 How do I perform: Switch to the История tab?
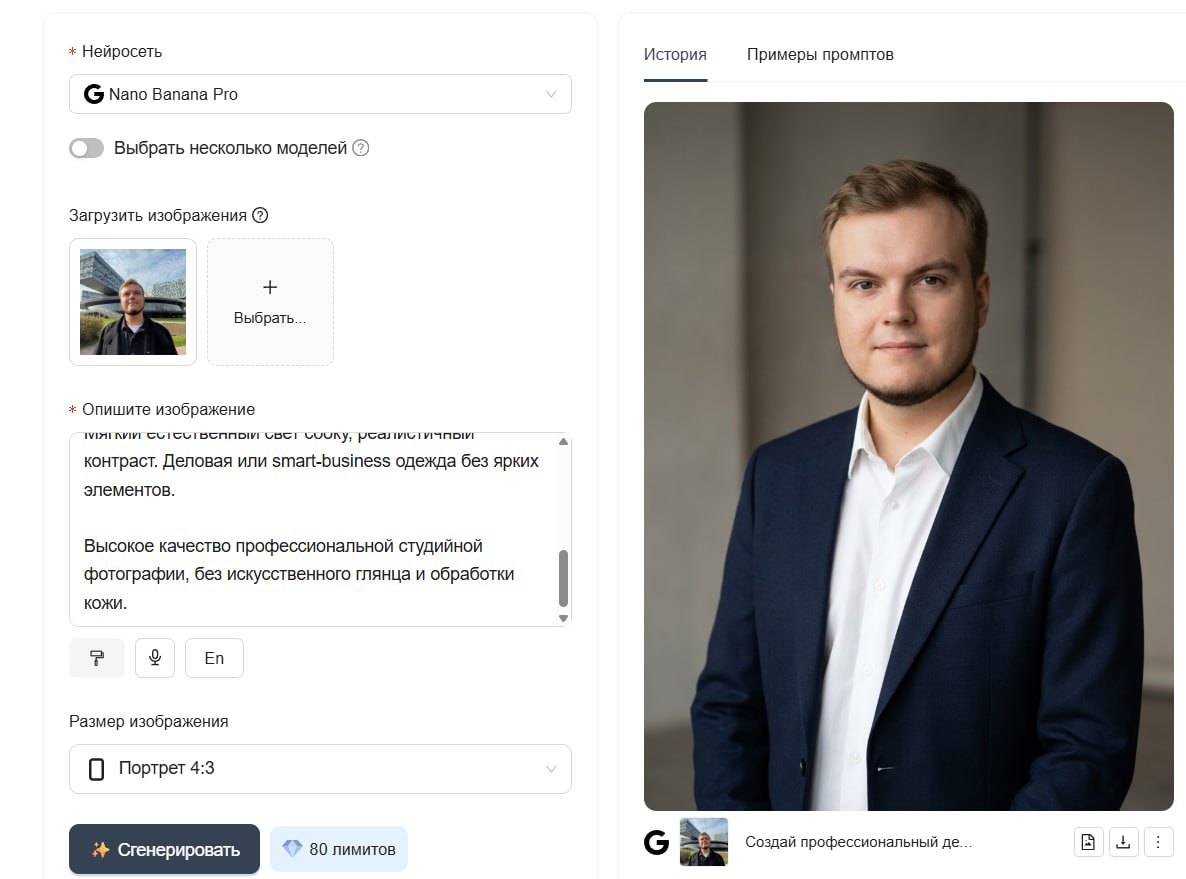pos(675,54)
